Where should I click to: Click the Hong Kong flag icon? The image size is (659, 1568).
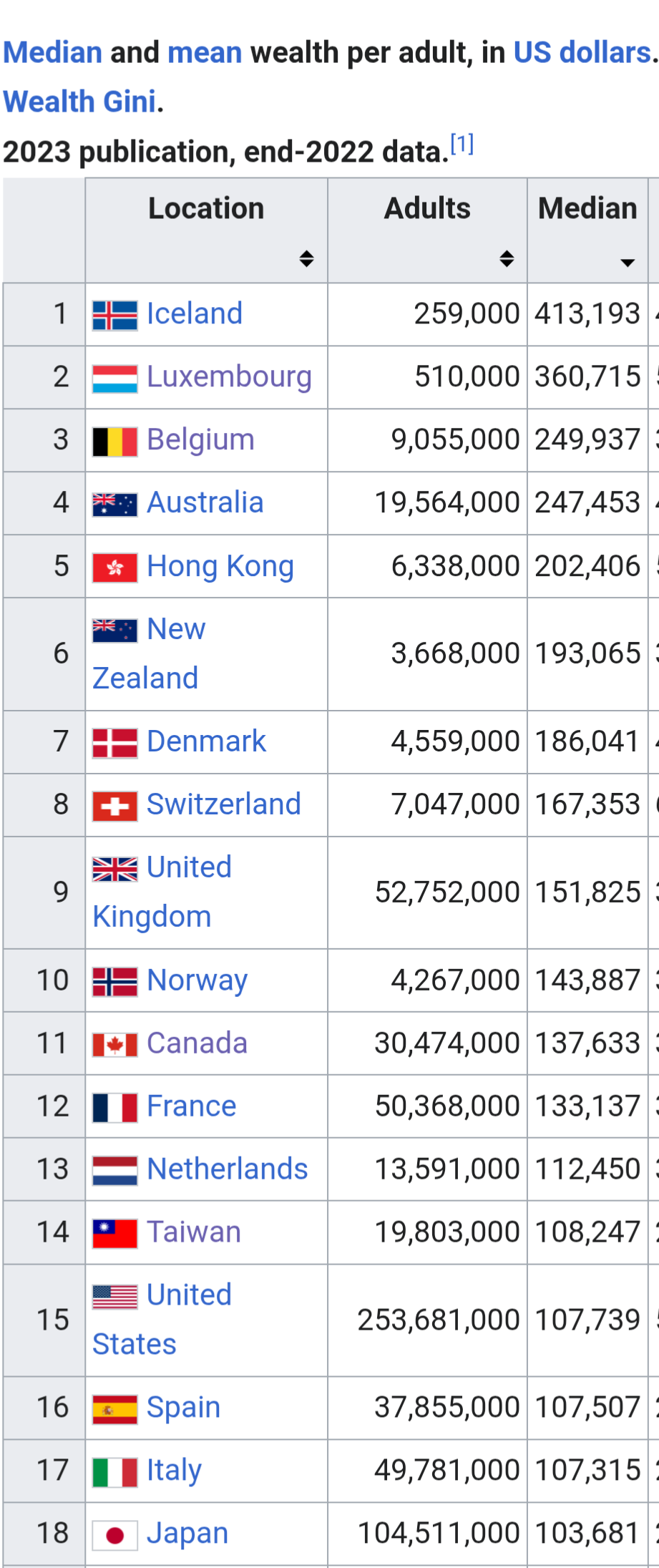pyautogui.click(x=114, y=568)
